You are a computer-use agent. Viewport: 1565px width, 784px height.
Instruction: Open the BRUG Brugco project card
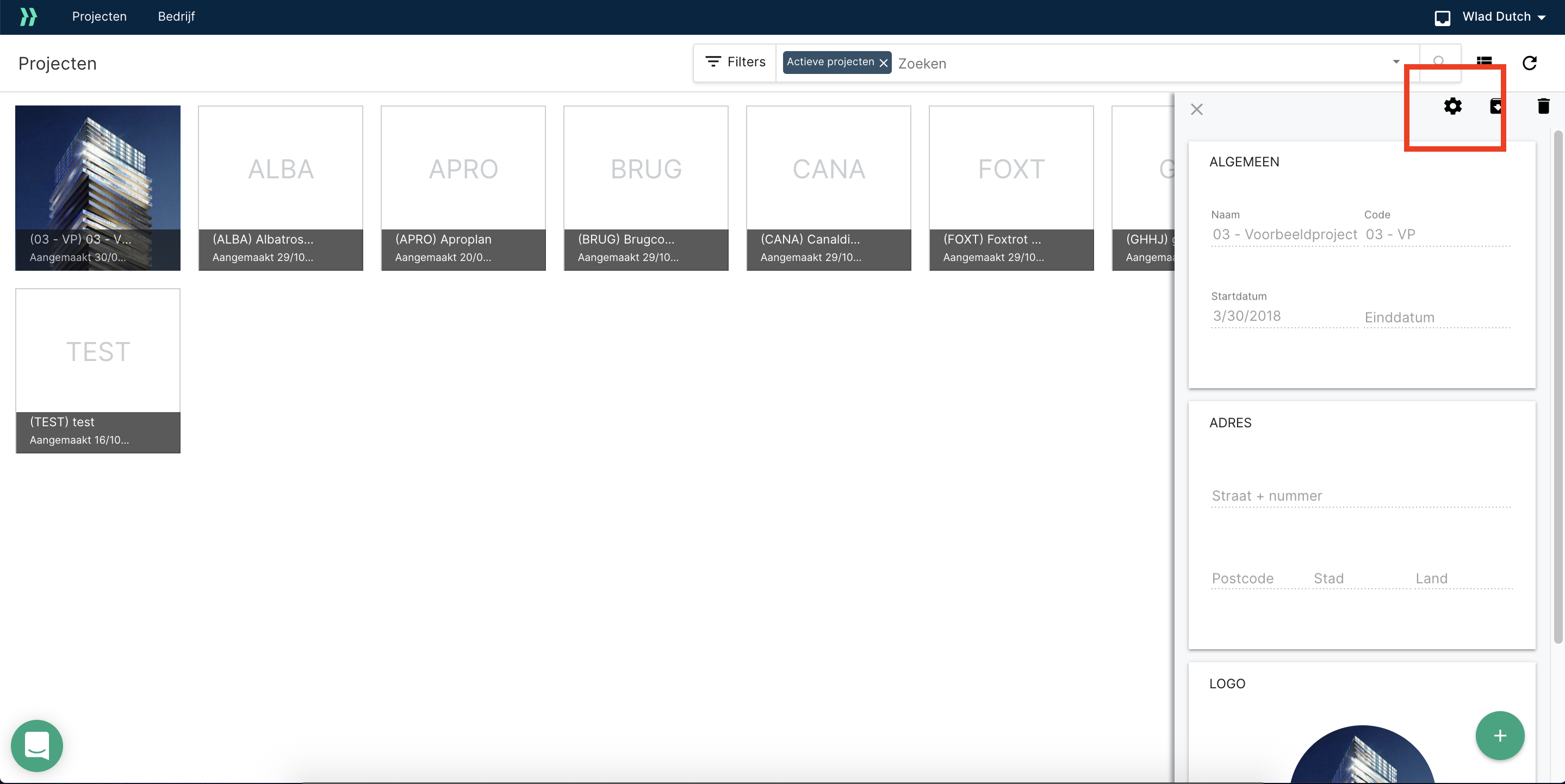(x=646, y=188)
